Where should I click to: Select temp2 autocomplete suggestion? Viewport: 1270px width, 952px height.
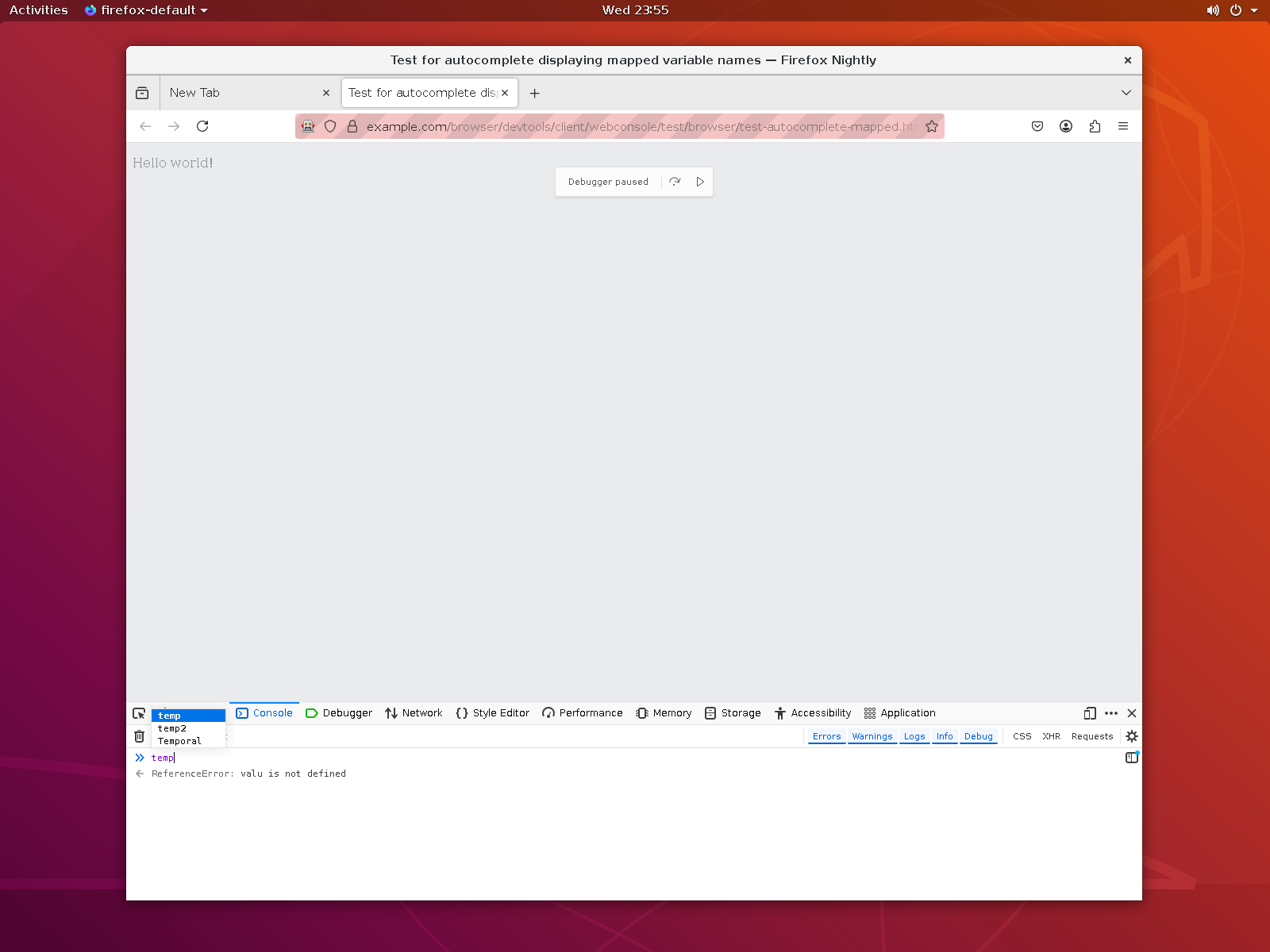(x=172, y=728)
